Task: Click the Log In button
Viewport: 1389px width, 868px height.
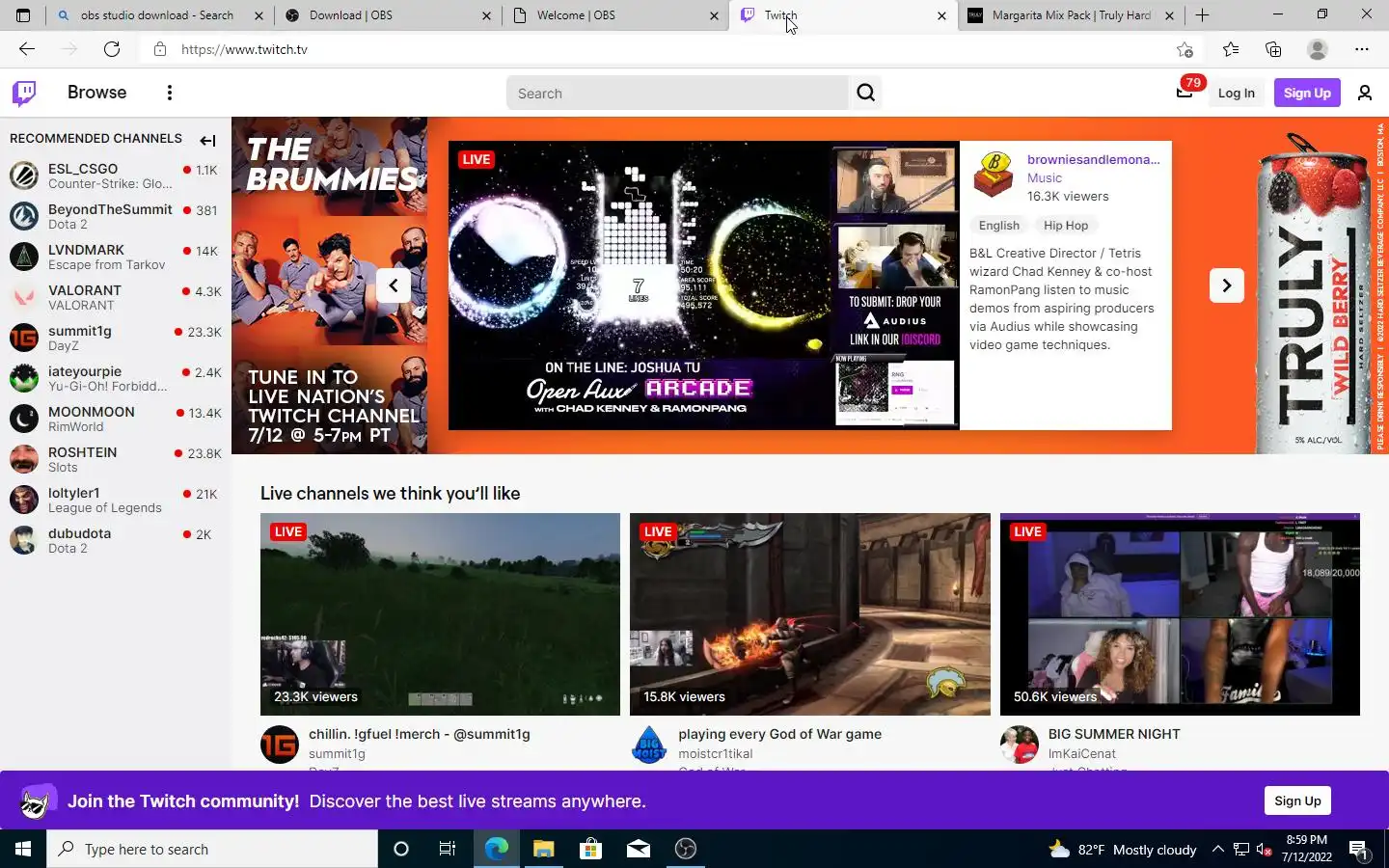Action: [1236, 93]
